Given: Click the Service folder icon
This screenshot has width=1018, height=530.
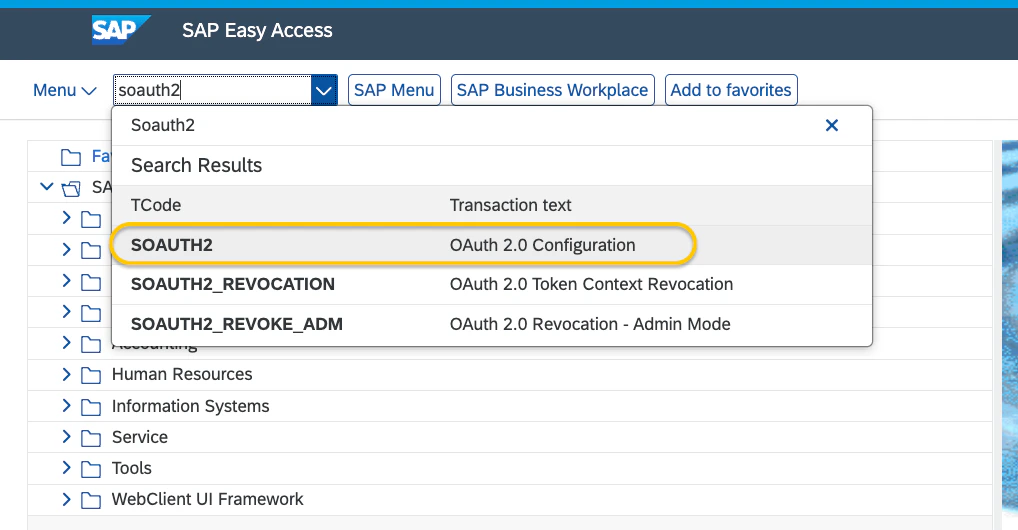Looking at the screenshot, I should [91, 438].
